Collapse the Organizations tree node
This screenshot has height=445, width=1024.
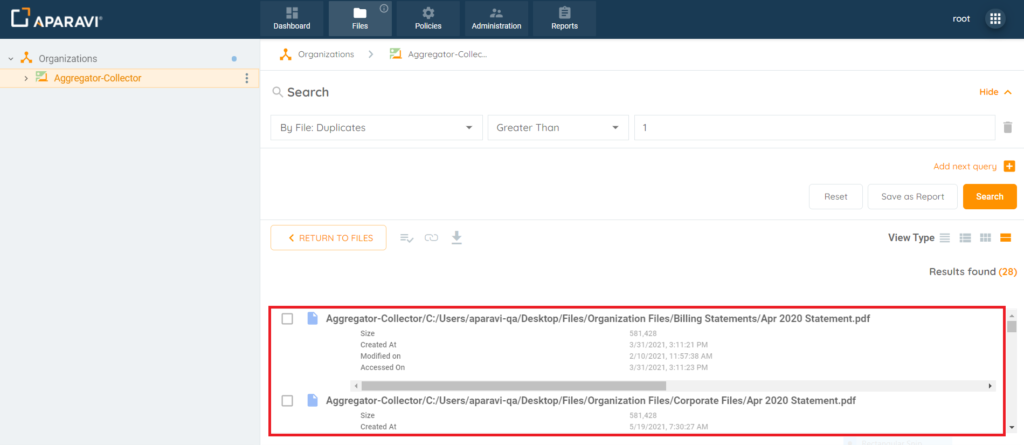[11, 59]
